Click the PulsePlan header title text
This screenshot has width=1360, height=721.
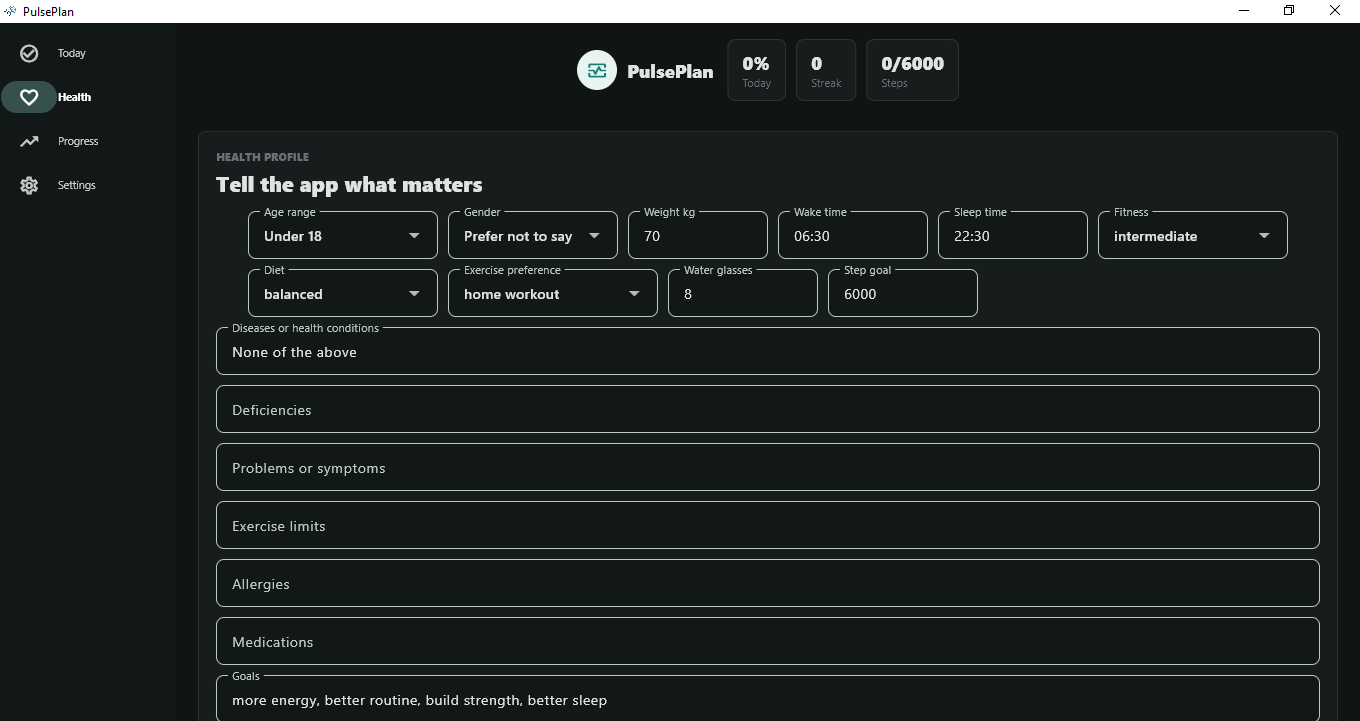[670, 71]
